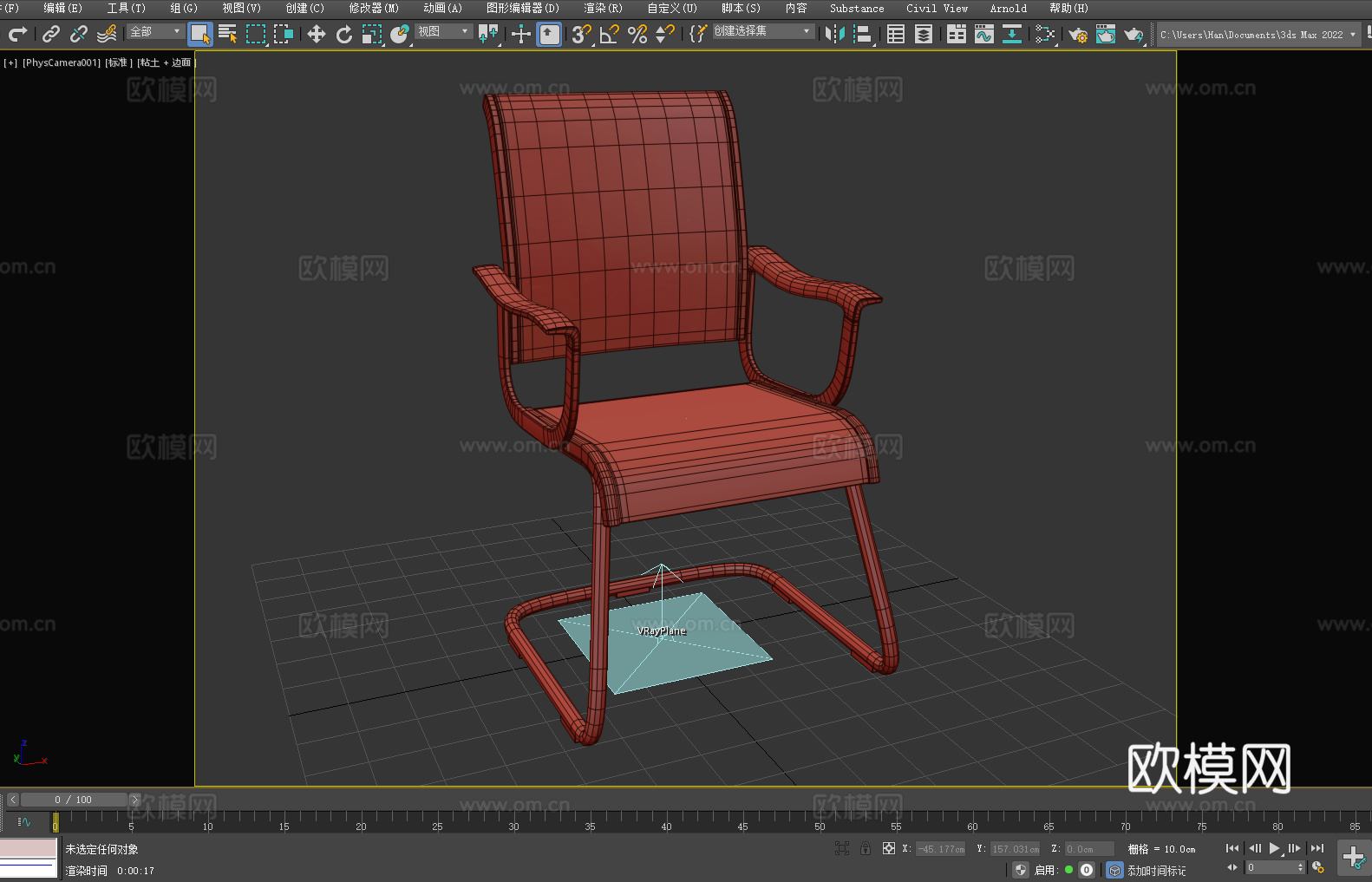The image size is (1372, 882).
Task: Open the 组(G) menu
Action: point(184,8)
